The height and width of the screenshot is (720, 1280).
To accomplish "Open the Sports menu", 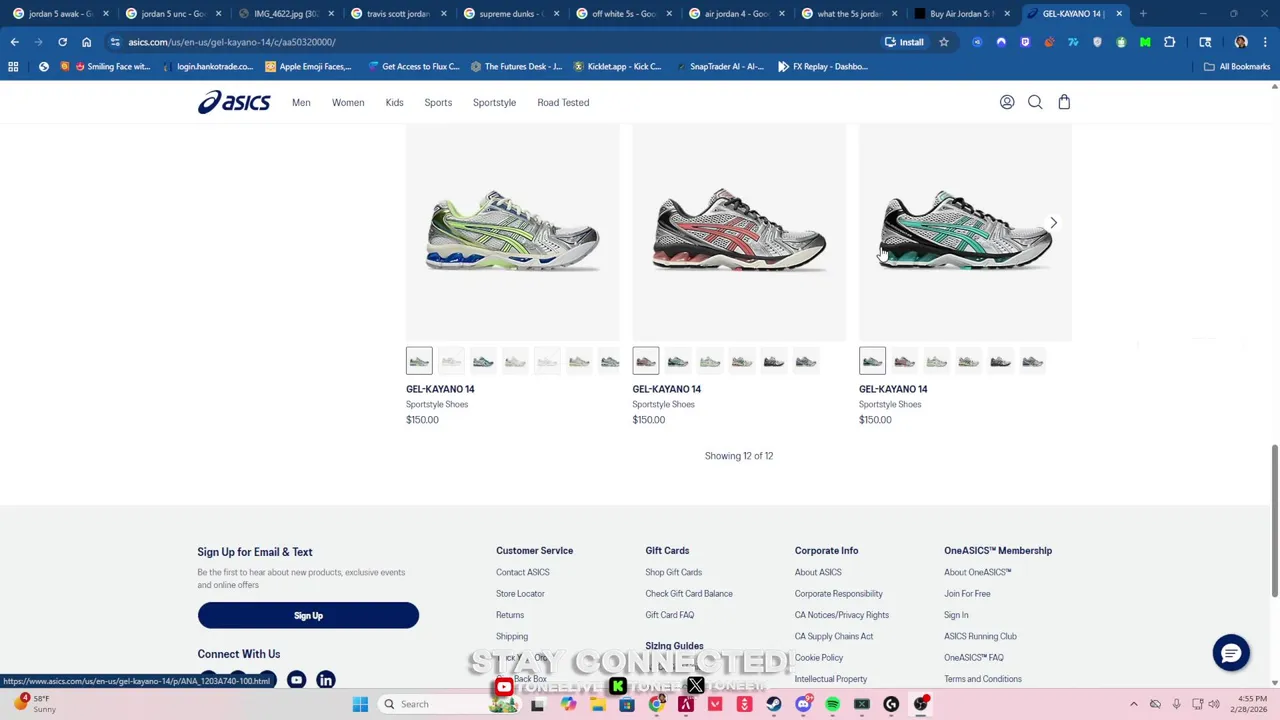I will pyautogui.click(x=438, y=102).
